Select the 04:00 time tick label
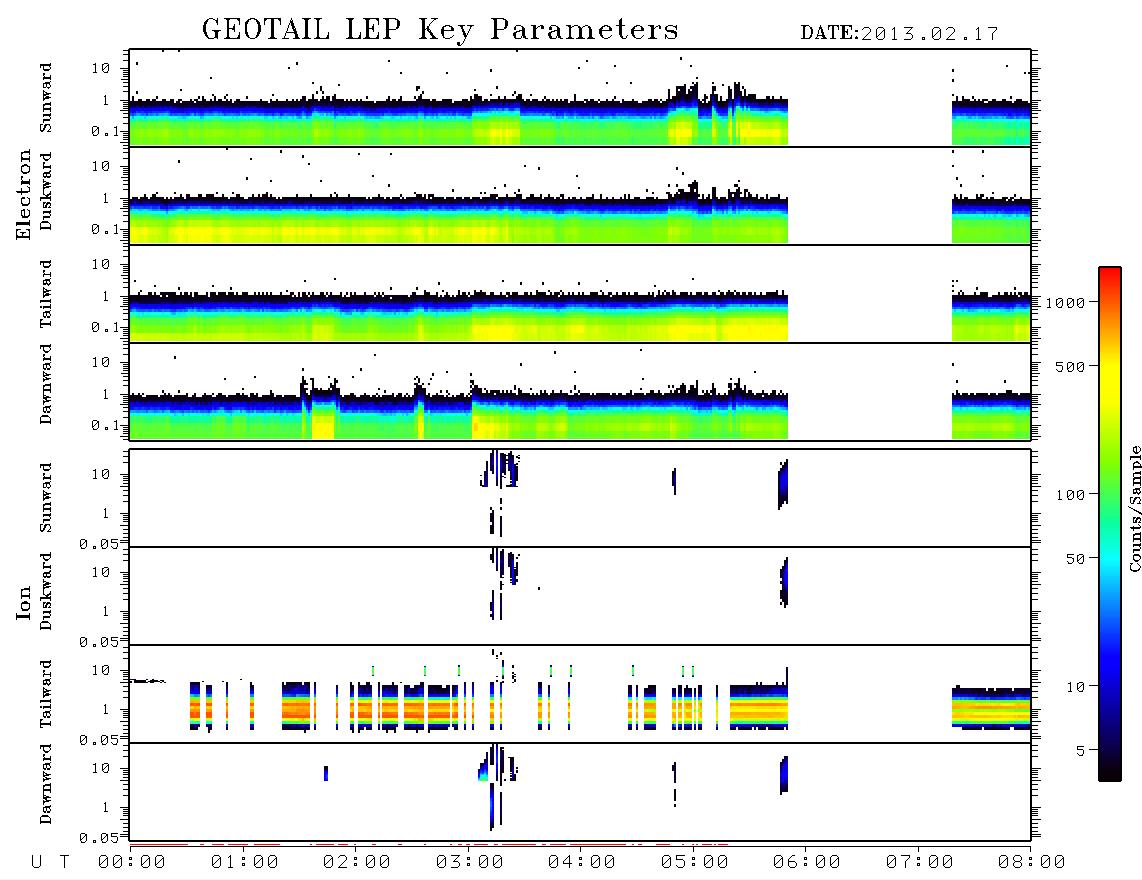The height and width of the screenshot is (880, 1142). pos(582,863)
